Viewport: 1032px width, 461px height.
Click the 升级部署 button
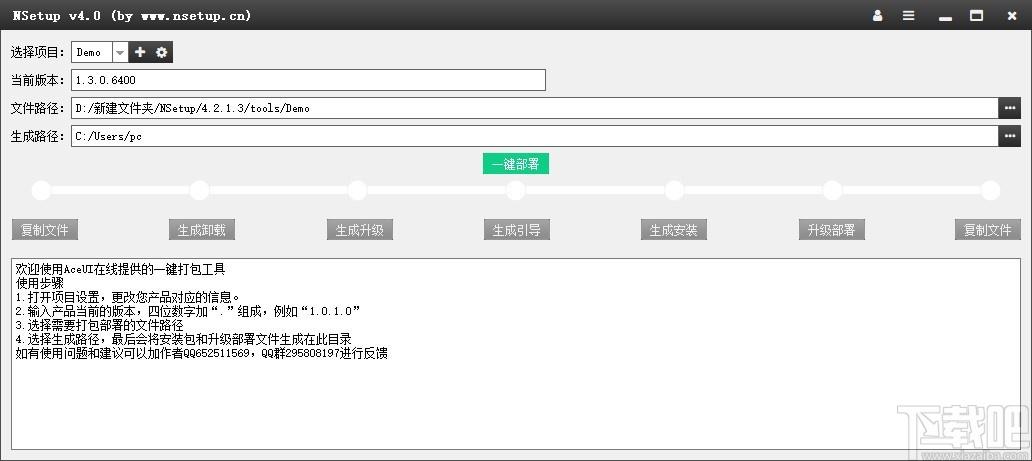click(831, 230)
